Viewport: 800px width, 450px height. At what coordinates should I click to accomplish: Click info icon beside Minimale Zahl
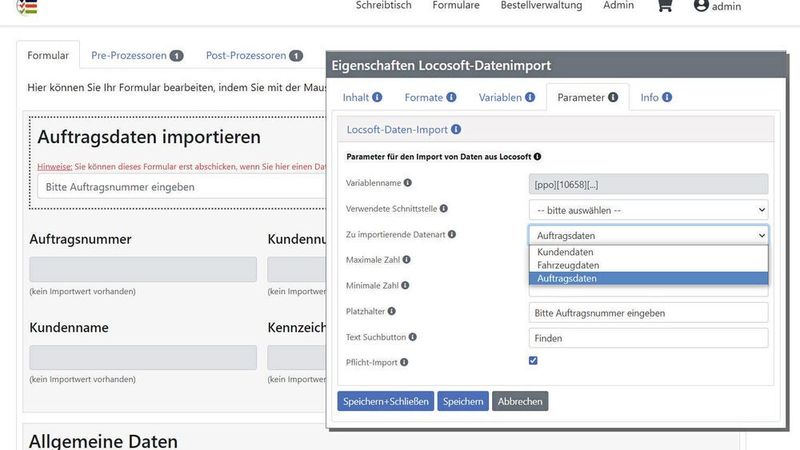(x=405, y=285)
